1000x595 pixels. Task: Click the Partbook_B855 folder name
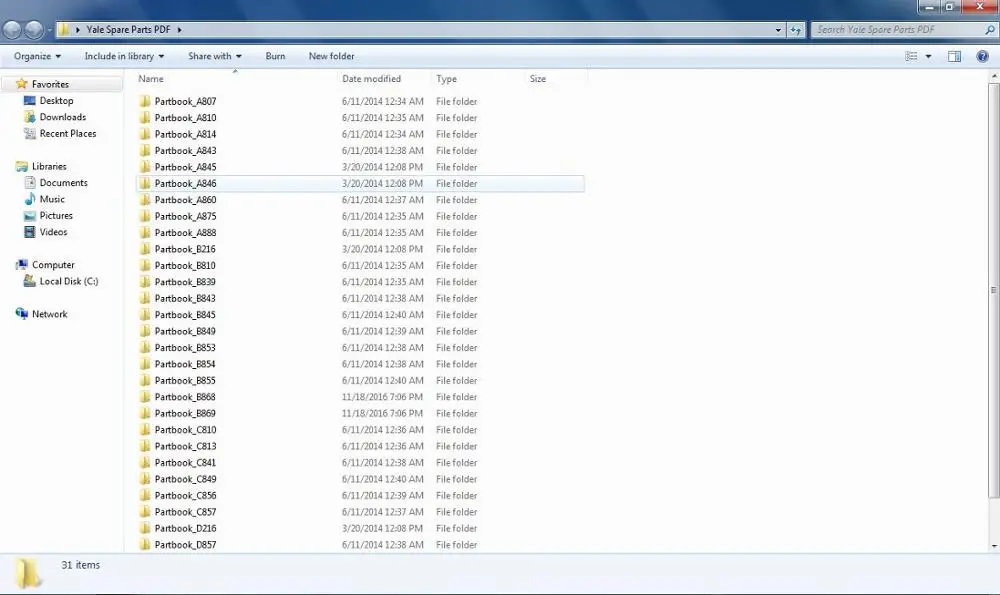click(x=185, y=381)
